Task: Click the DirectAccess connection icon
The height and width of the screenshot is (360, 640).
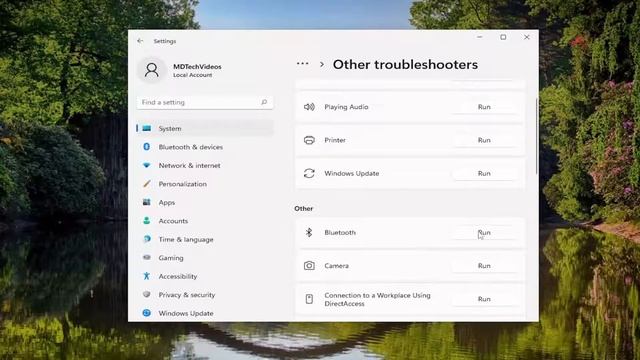Action: pyautogui.click(x=309, y=299)
